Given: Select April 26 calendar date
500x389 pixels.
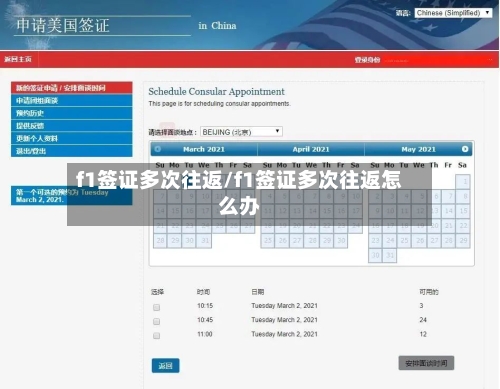Looking at the screenshot, I should coord(283,241).
